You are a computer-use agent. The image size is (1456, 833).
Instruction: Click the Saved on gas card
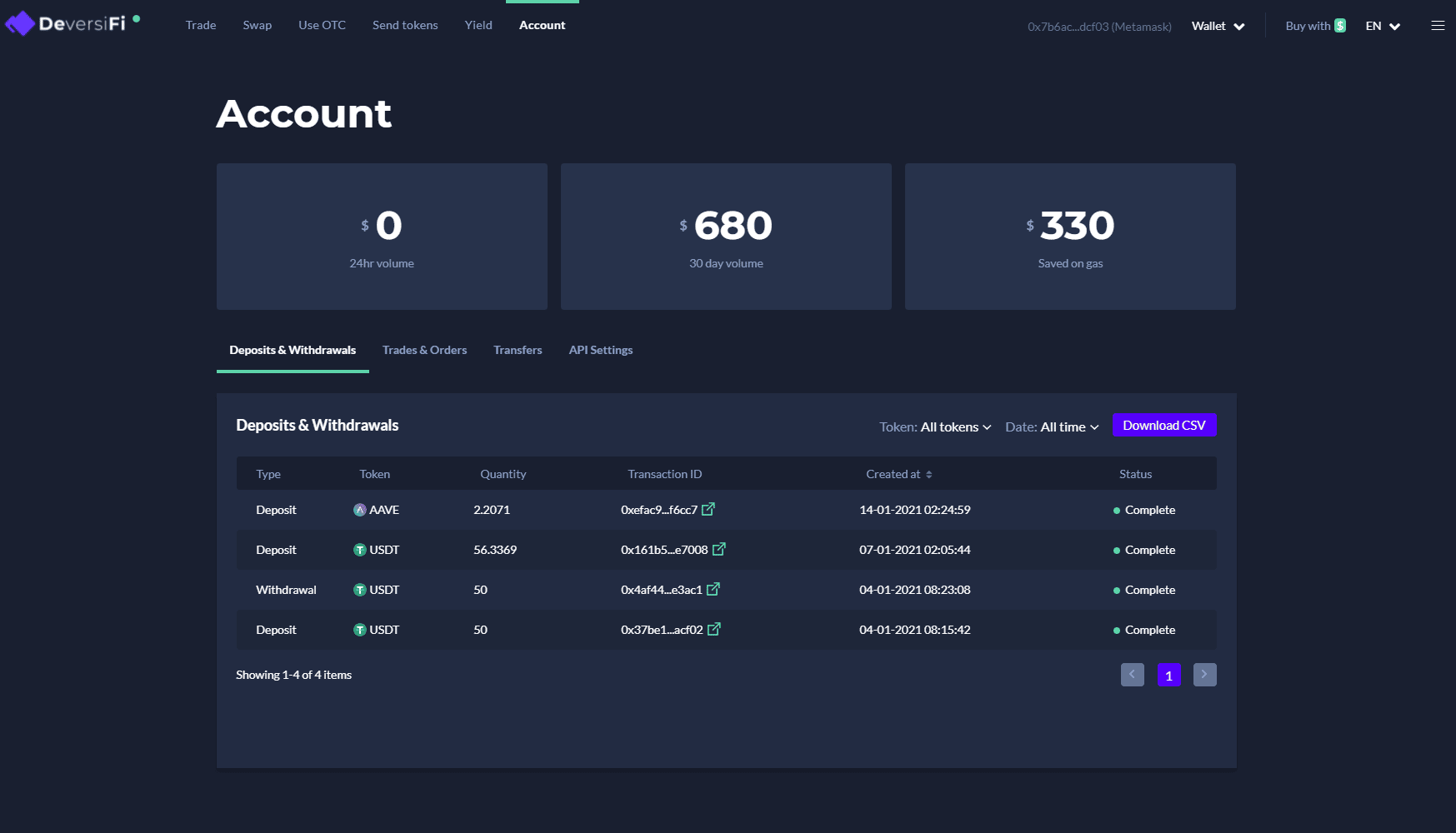(1070, 237)
